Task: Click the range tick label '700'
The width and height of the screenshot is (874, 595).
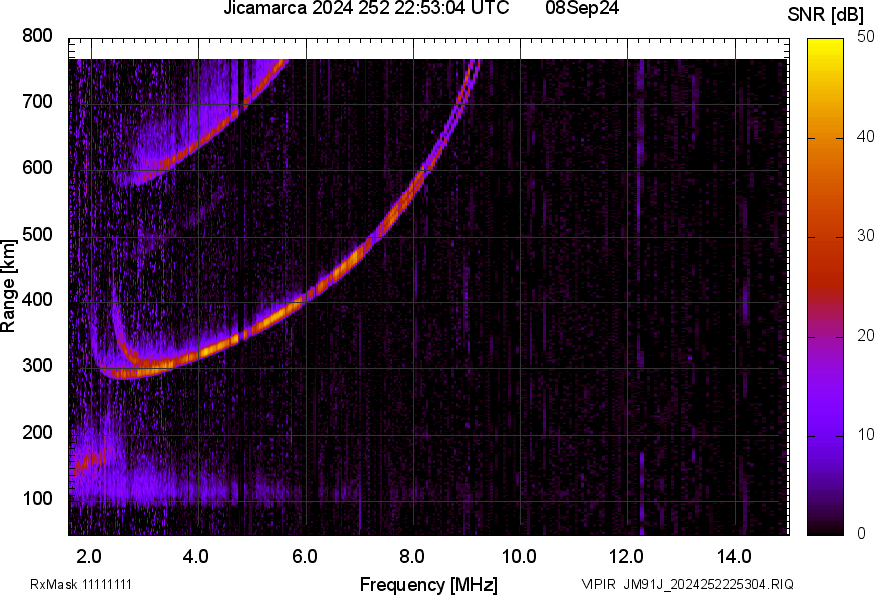Action: pos(37,101)
